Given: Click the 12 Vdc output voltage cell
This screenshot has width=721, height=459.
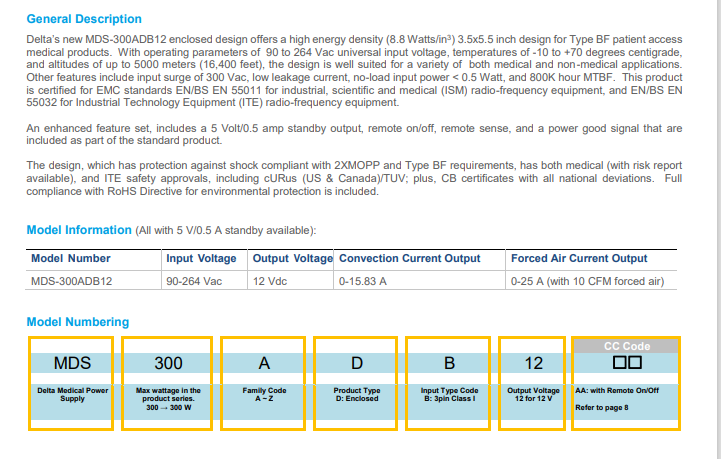Looking at the screenshot, I should pos(269,282).
